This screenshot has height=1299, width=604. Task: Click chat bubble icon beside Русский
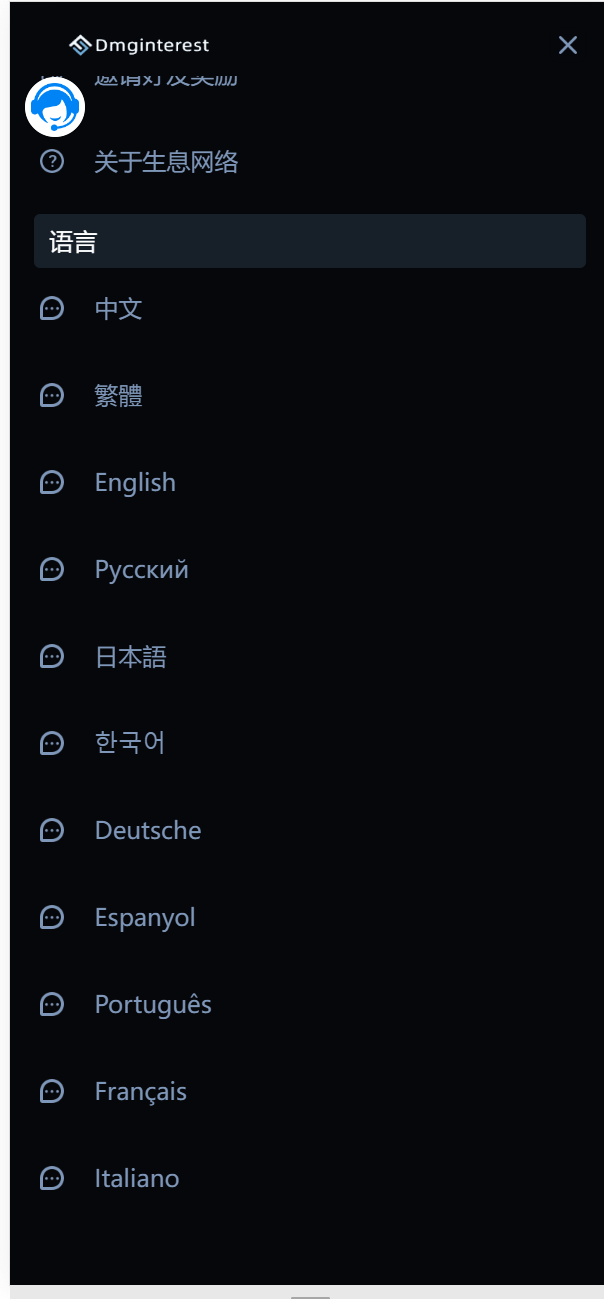pyautogui.click(x=52, y=570)
